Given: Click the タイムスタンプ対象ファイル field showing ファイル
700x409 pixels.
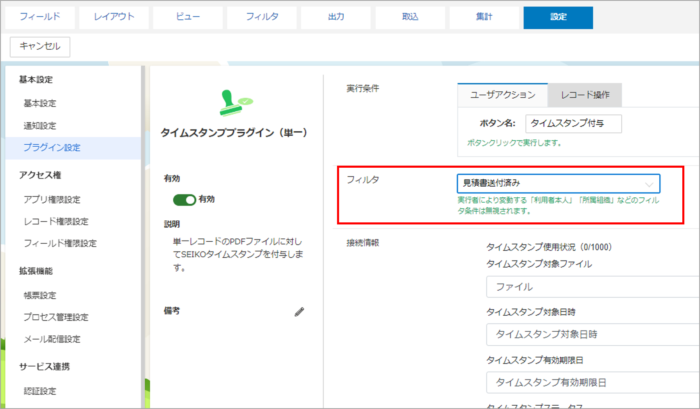Looking at the screenshot, I should 593,287.
